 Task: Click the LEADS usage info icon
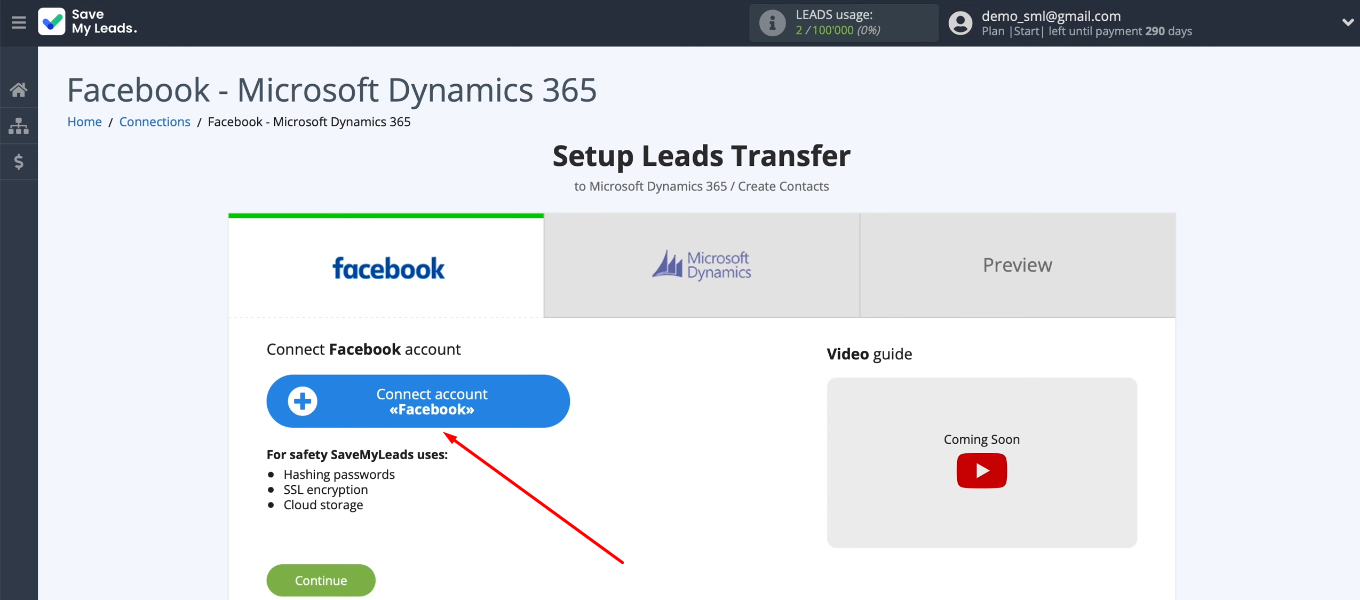(772, 23)
